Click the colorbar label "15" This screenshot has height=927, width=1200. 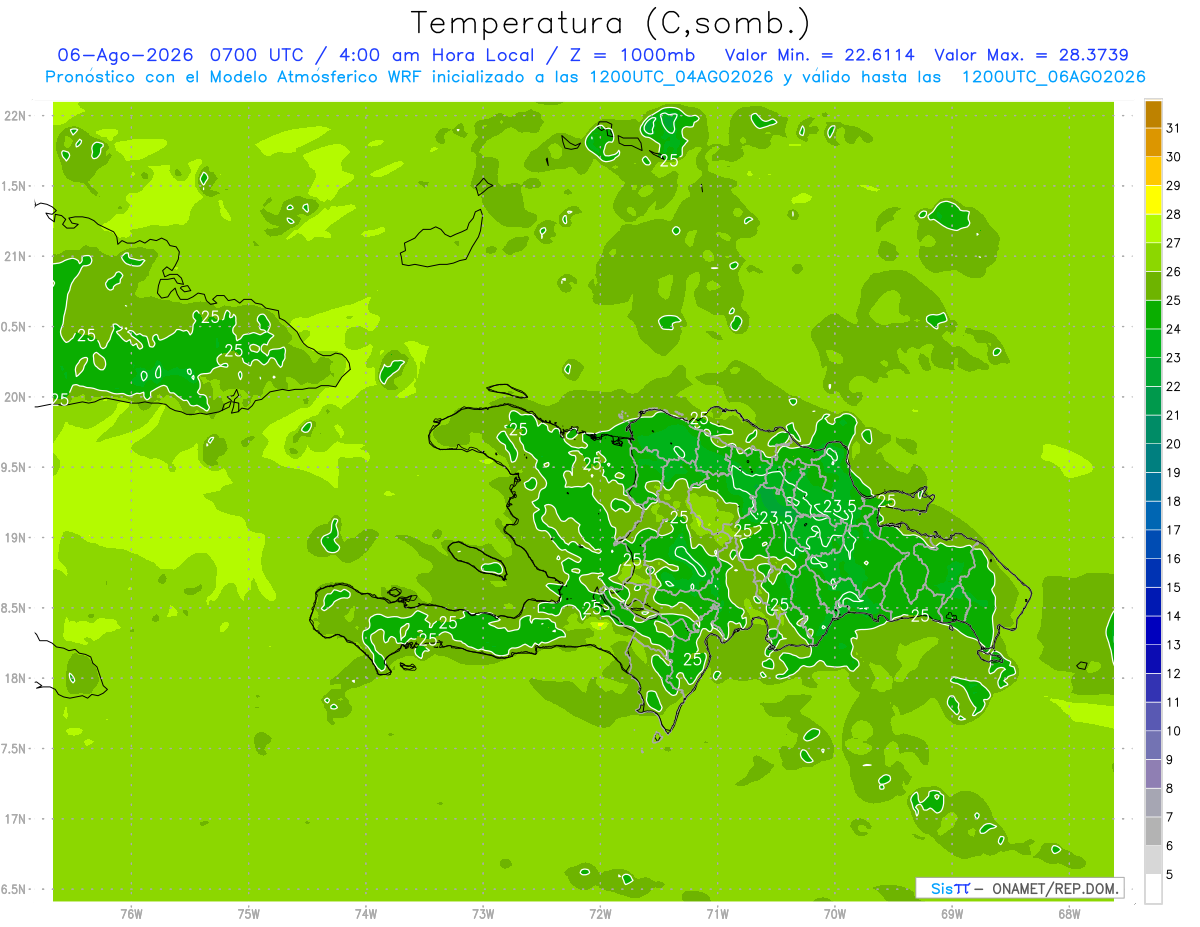click(1173, 587)
